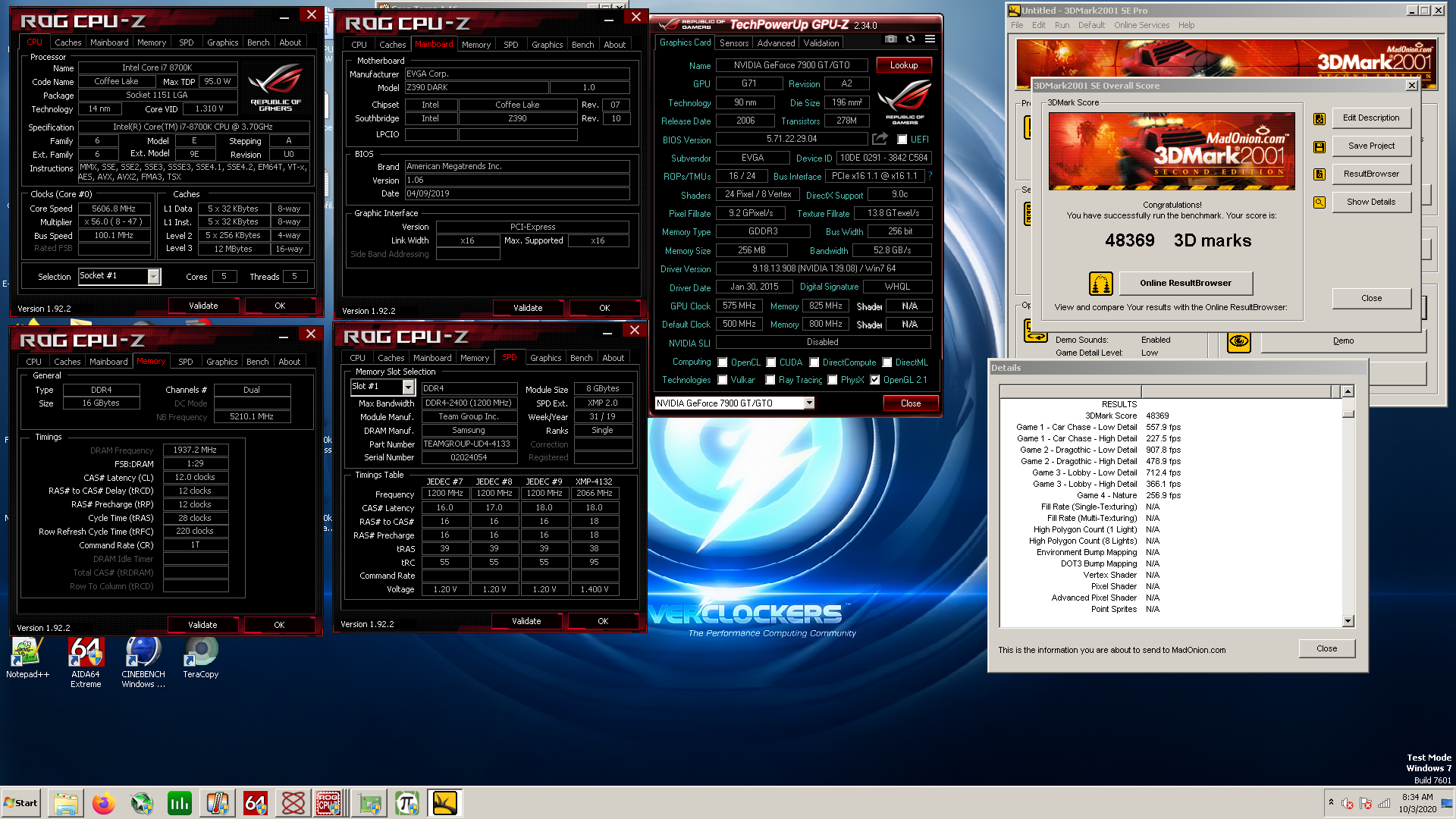Open CINEBENCH Windows desktop shortcut
Screen dimensions: 1456x819
tap(143, 662)
